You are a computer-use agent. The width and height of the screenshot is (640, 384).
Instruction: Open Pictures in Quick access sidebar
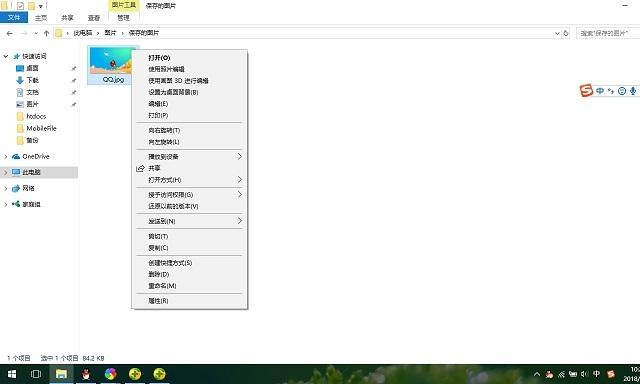(33, 104)
